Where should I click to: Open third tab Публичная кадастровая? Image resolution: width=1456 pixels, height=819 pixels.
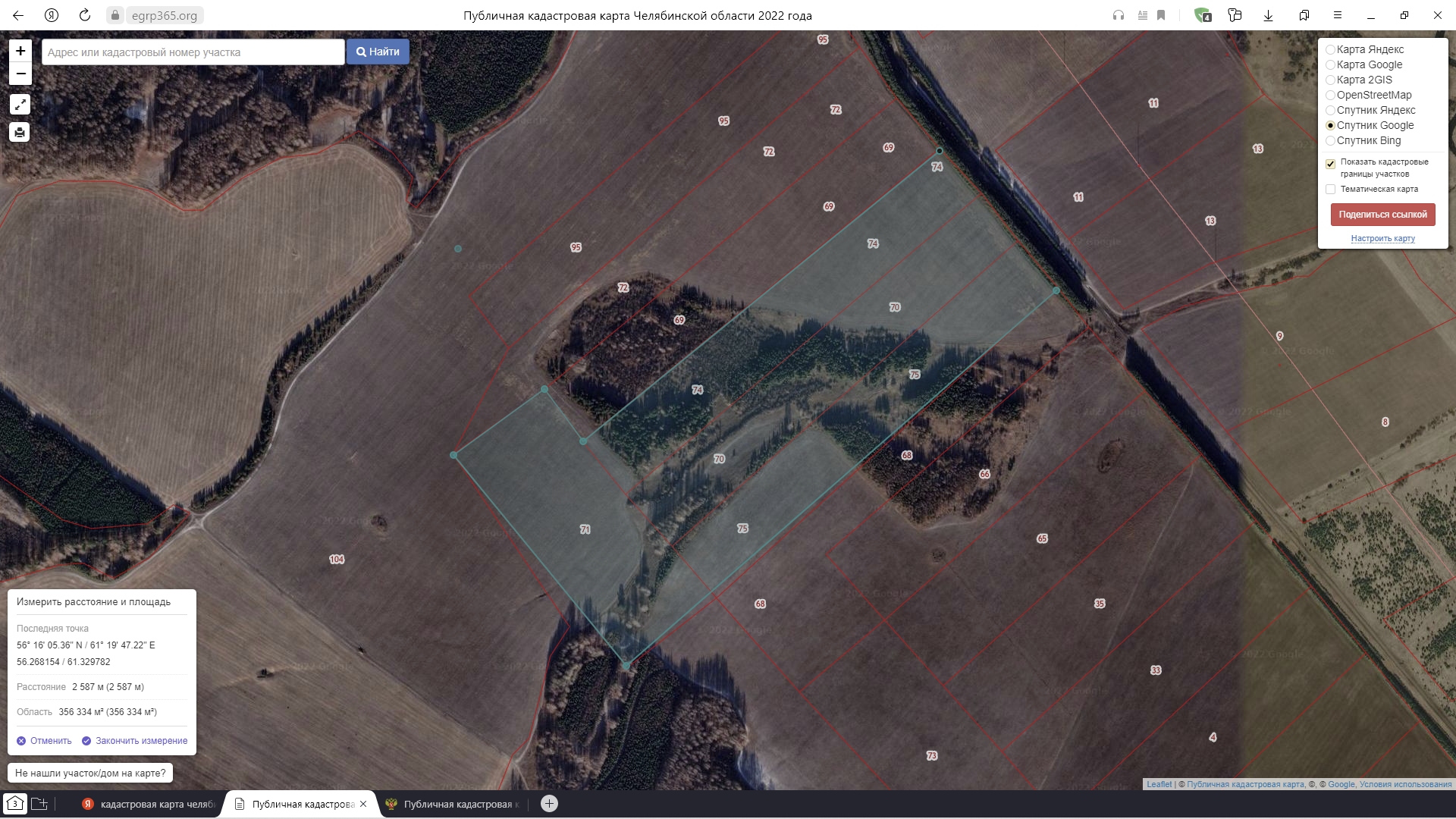[x=455, y=804]
